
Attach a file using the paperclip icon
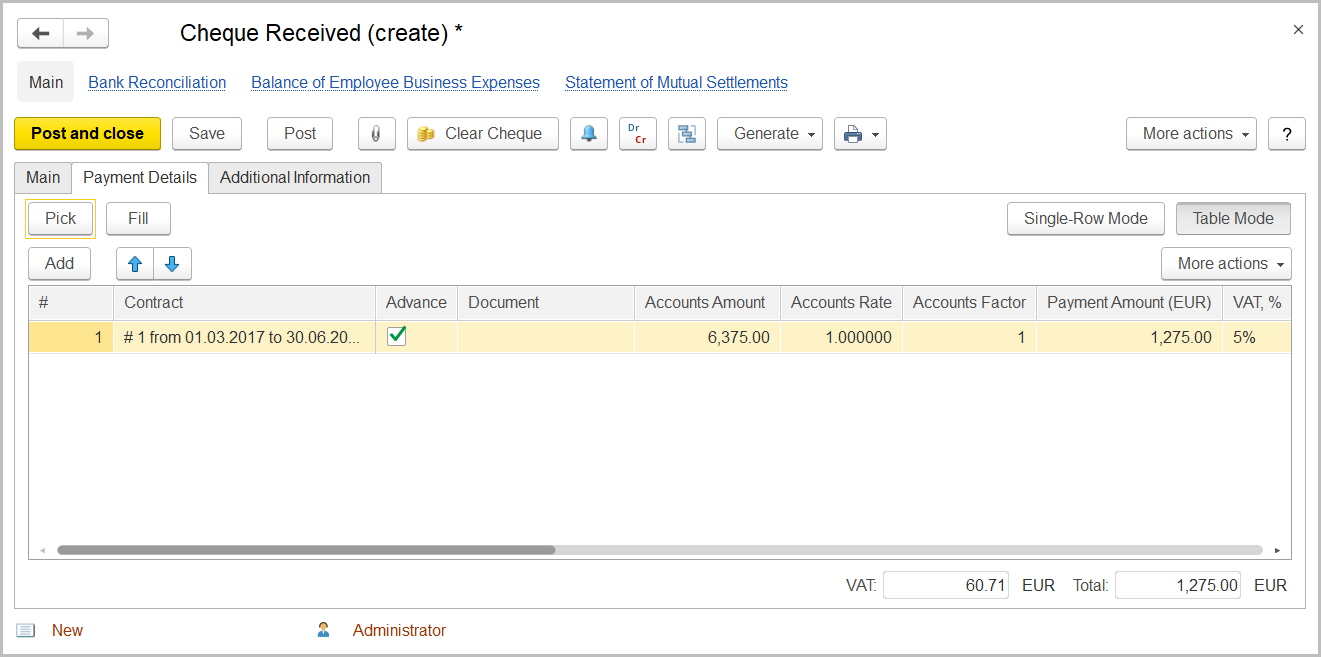tap(376, 133)
